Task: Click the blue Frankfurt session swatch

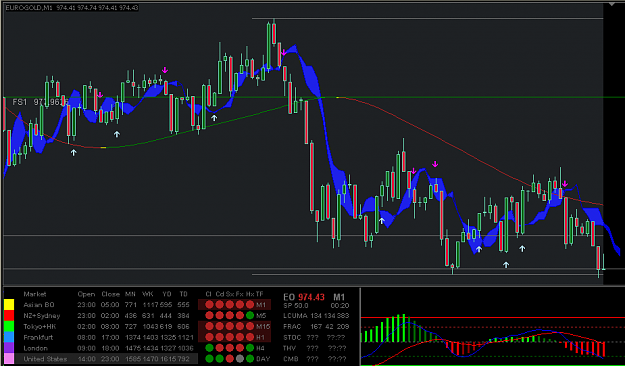Action: point(9,337)
